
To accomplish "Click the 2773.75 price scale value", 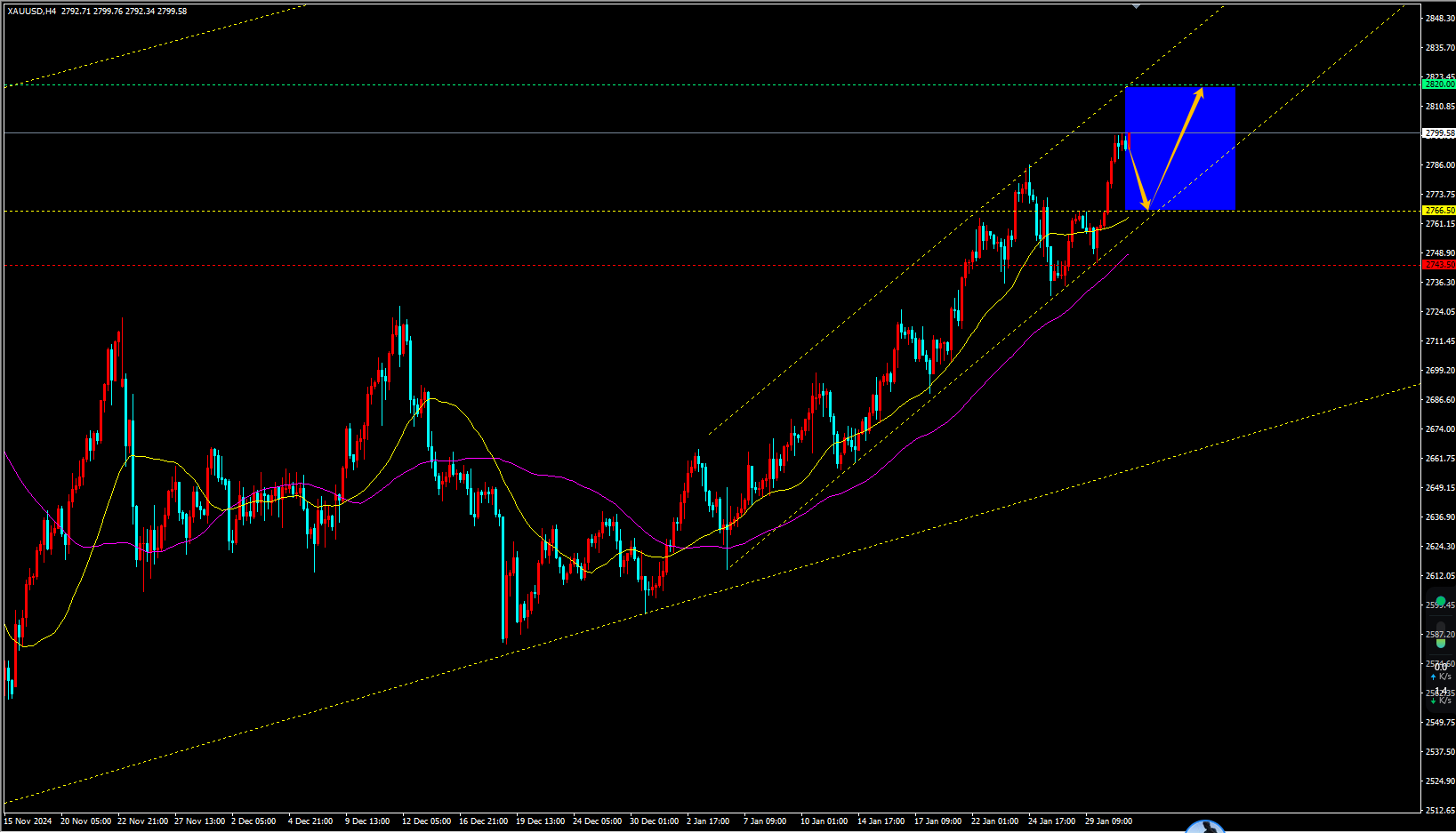I will (1440, 194).
